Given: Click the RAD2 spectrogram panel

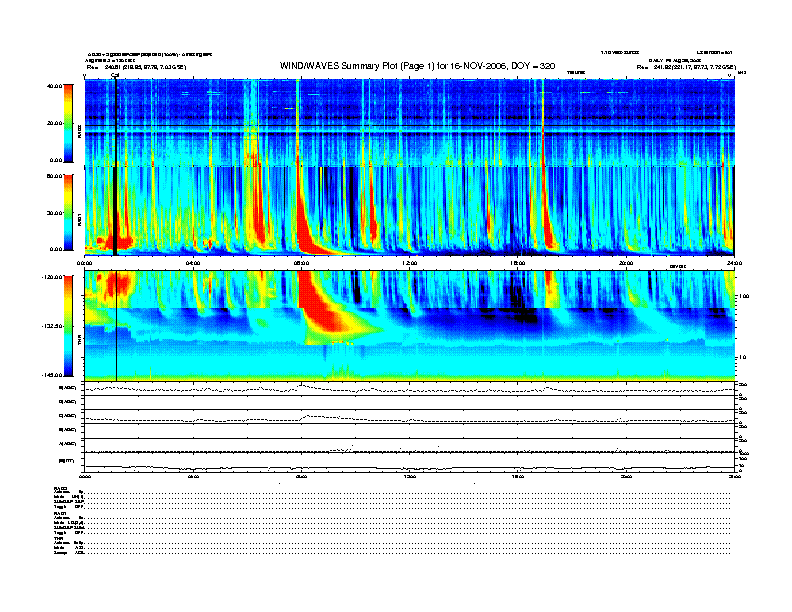Looking at the screenshot, I should pos(409,123).
